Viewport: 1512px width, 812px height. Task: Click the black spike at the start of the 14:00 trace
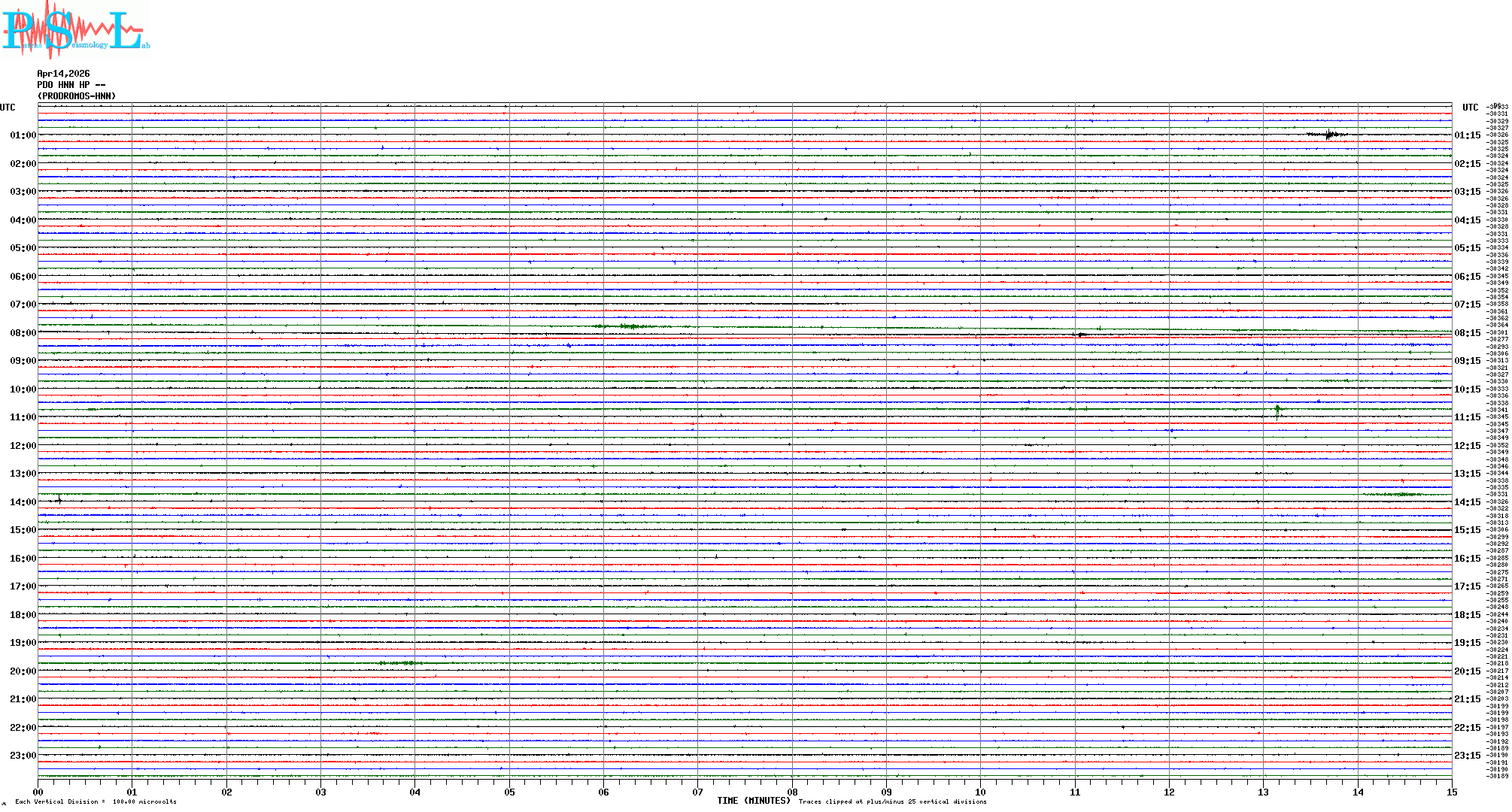[59, 499]
